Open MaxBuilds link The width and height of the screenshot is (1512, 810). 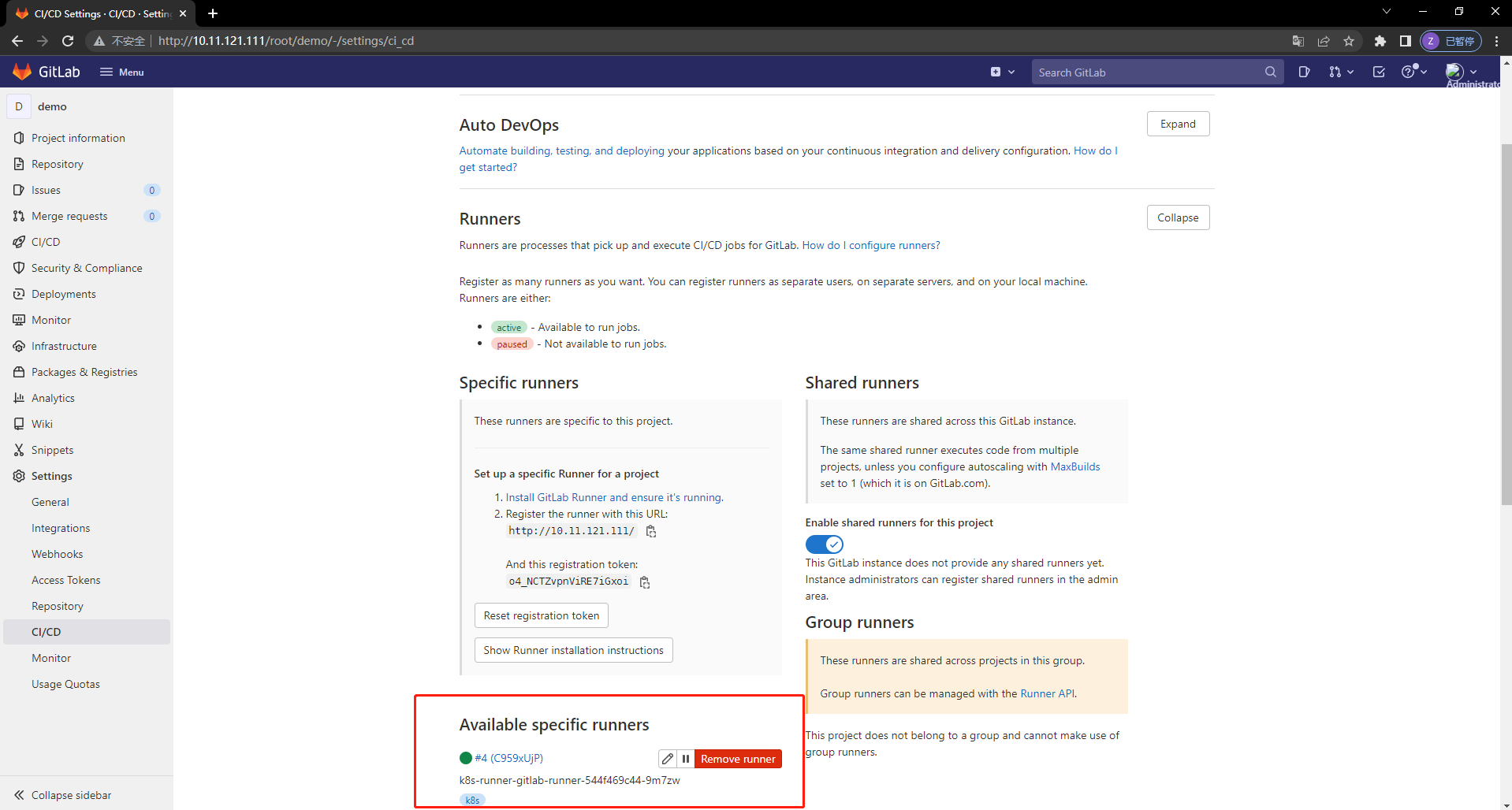coord(1075,466)
